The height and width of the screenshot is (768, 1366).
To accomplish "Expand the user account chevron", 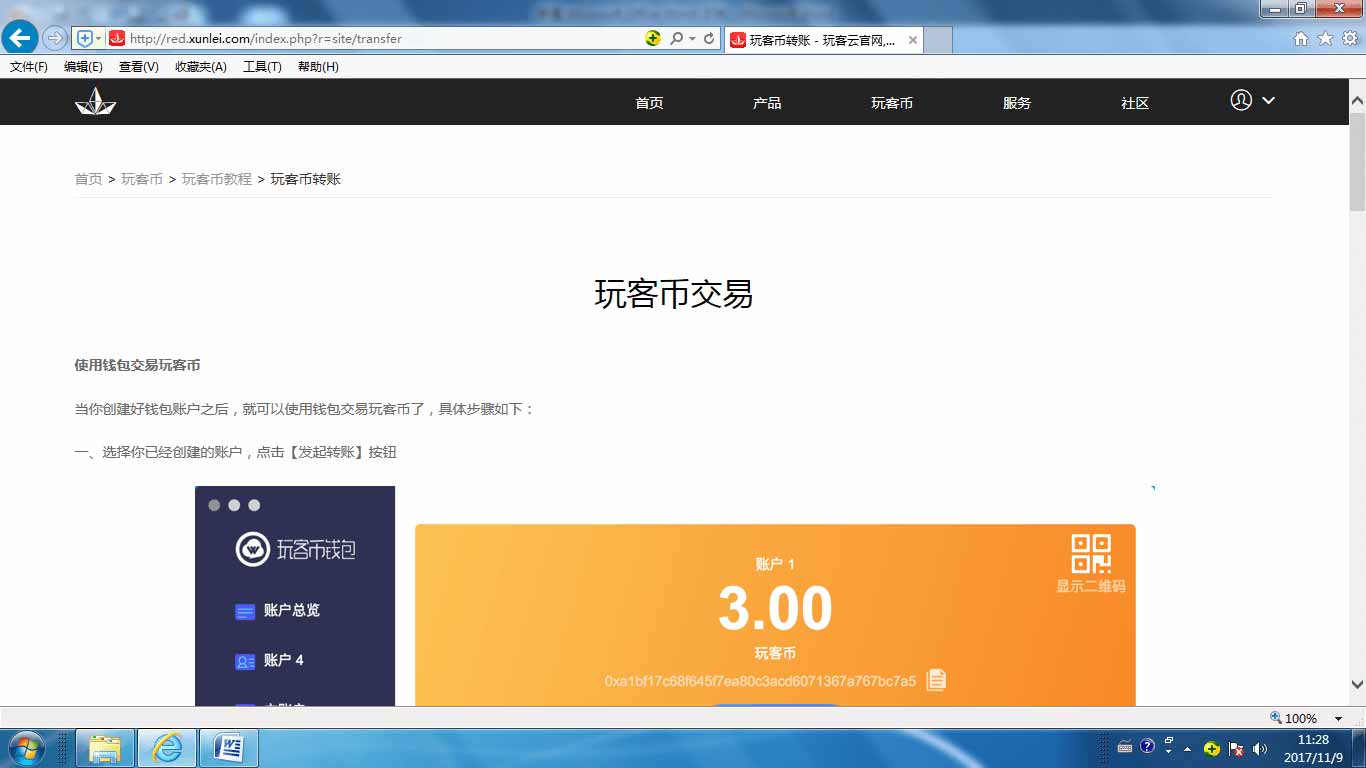I will (1269, 100).
